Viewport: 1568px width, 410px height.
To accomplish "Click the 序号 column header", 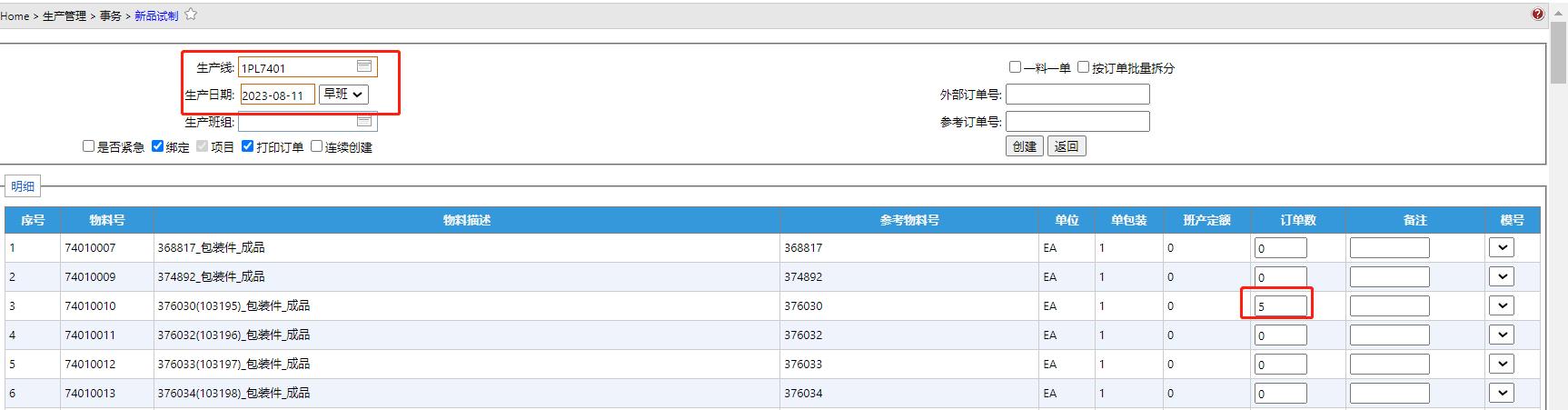I will 33,220.
